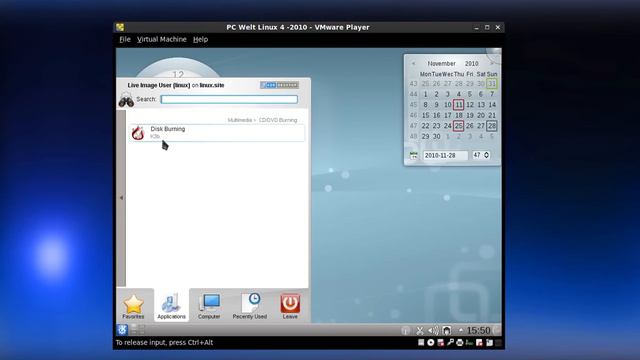Image resolution: width=640 pixels, height=360 pixels.
Task: Go to next month in calendar
Action: [x=492, y=64]
